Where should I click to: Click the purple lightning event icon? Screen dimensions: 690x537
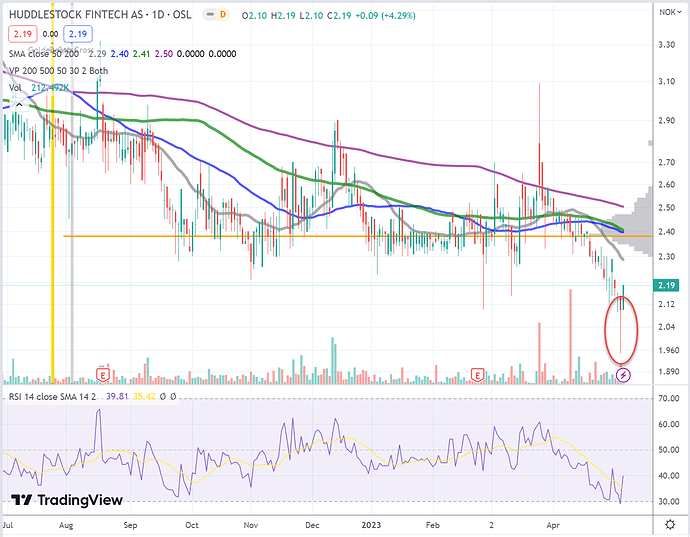pos(623,375)
